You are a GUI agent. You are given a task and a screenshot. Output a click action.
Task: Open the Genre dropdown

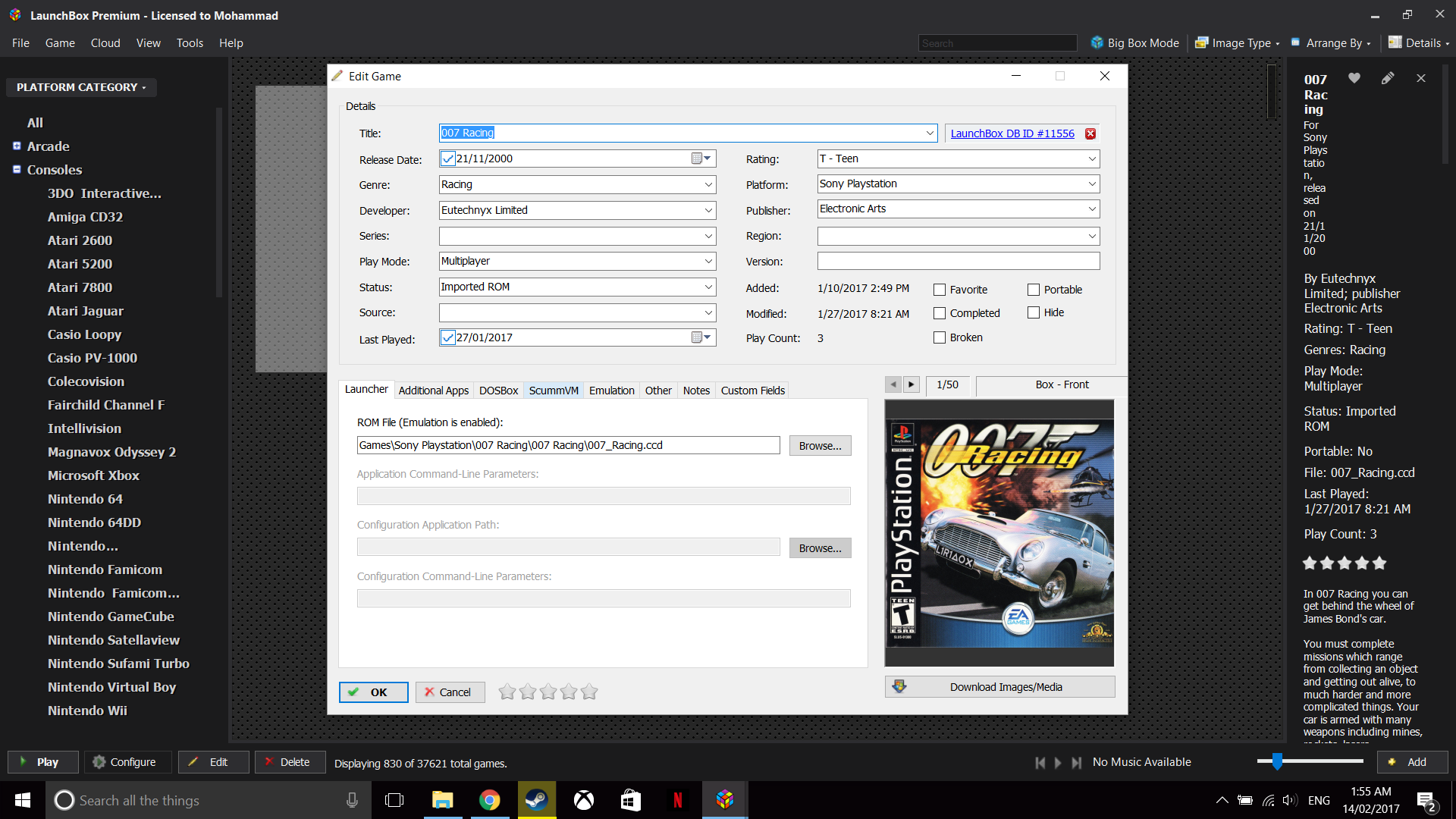[x=708, y=184]
